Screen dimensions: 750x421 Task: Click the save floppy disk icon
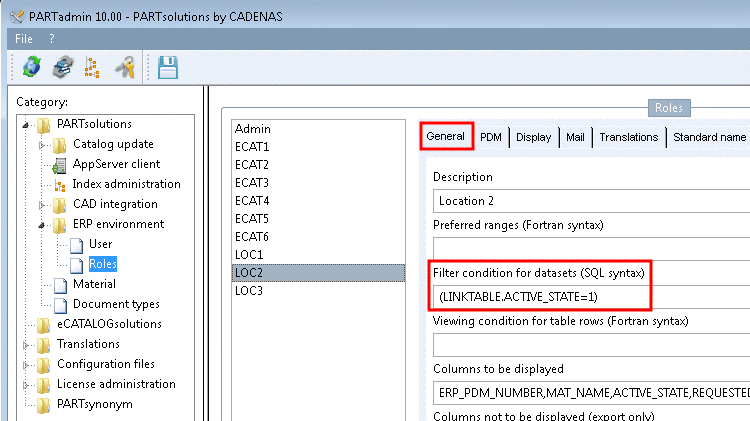[x=168, y=67]
